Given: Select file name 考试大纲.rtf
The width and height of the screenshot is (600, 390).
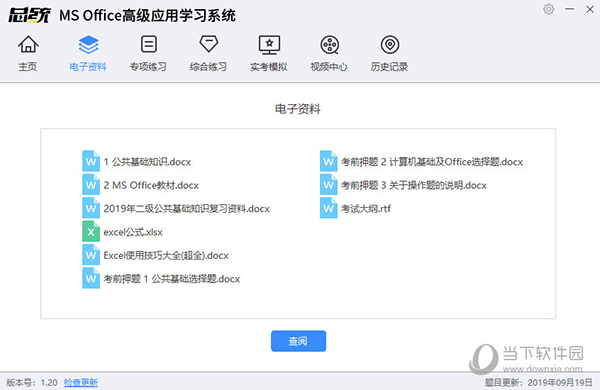Looking at the screenshot, I should pyautogui.click(x=366, y=209).
